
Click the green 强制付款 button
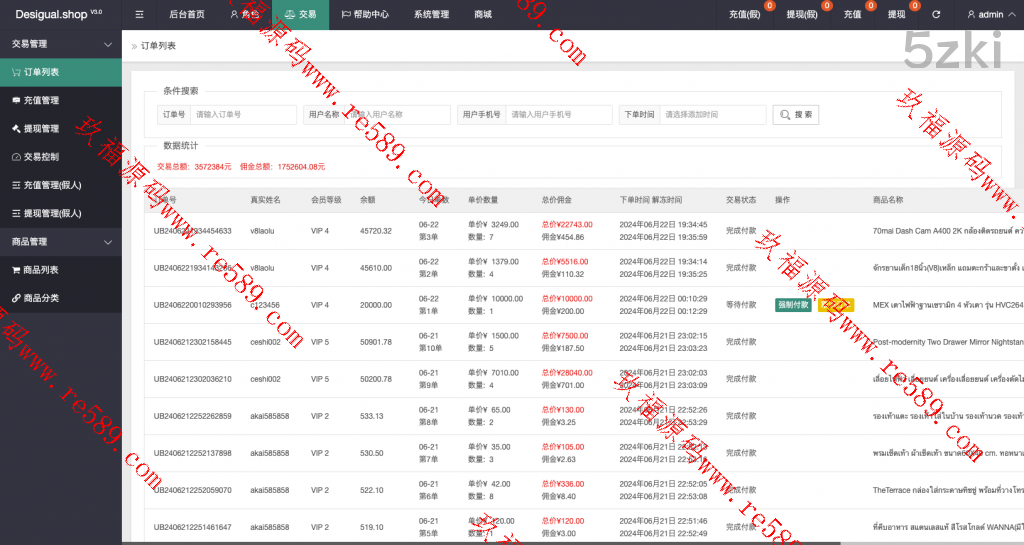click(x=794, y=305)
